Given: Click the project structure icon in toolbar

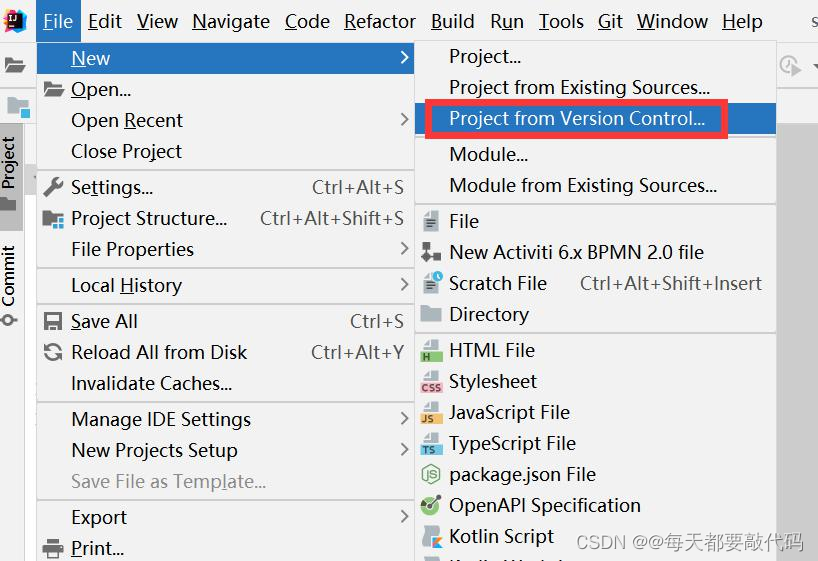Looking at the screenshot, I should (x=18, y=107).
